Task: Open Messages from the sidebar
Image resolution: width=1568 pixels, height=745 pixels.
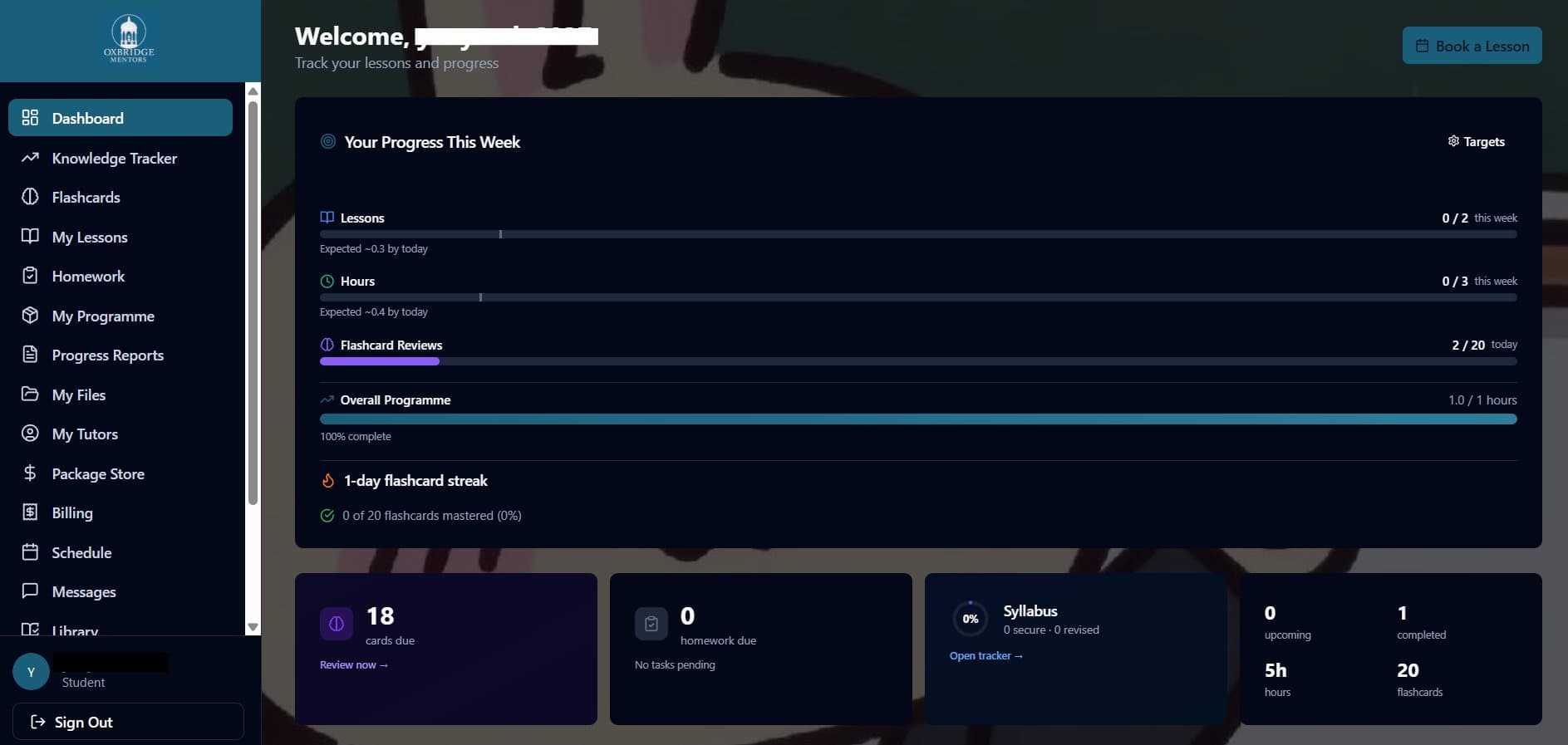Action: 120,591
